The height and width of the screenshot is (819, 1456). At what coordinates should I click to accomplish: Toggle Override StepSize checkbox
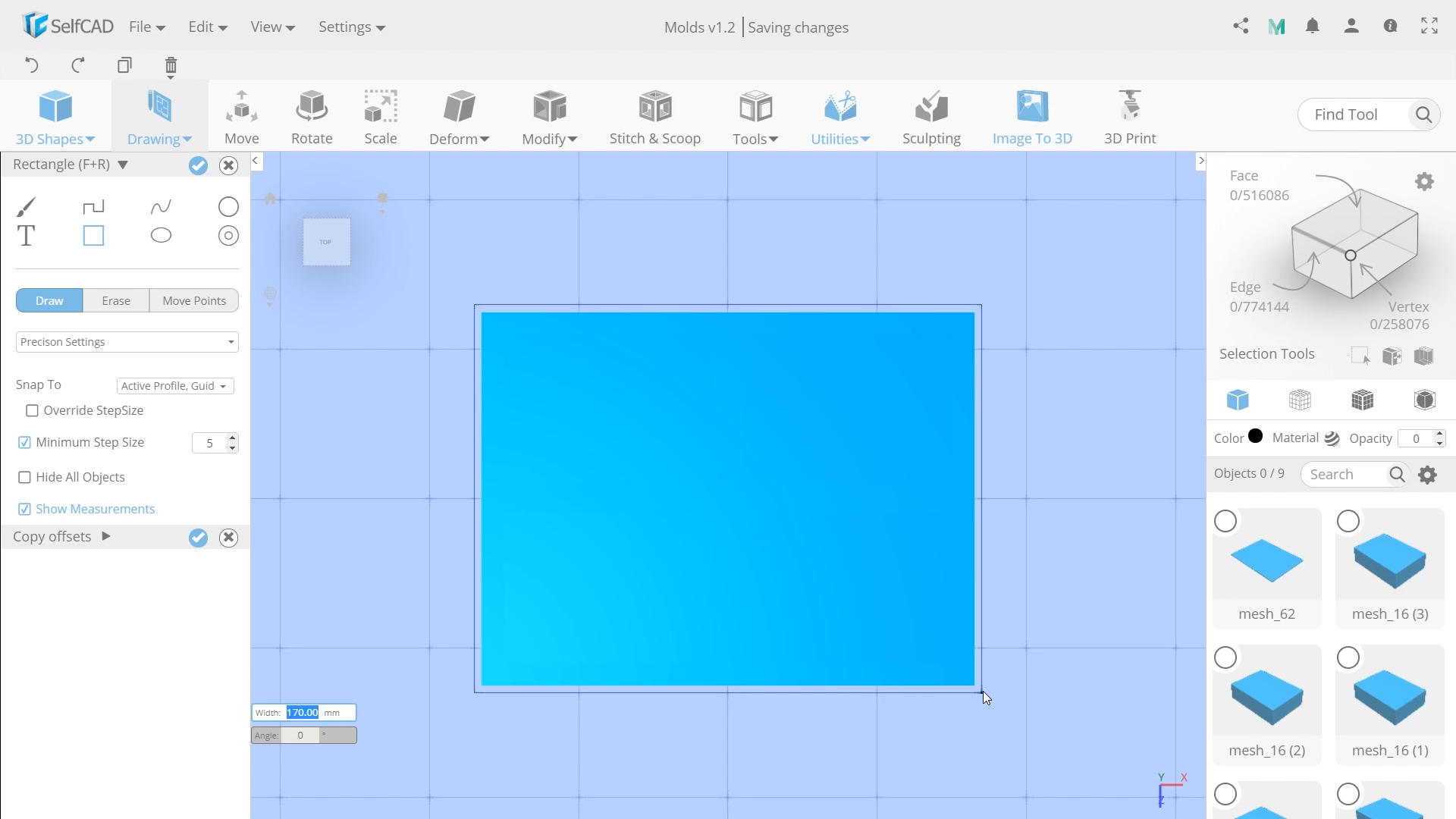pyautogui.click(x=32, y=410)
